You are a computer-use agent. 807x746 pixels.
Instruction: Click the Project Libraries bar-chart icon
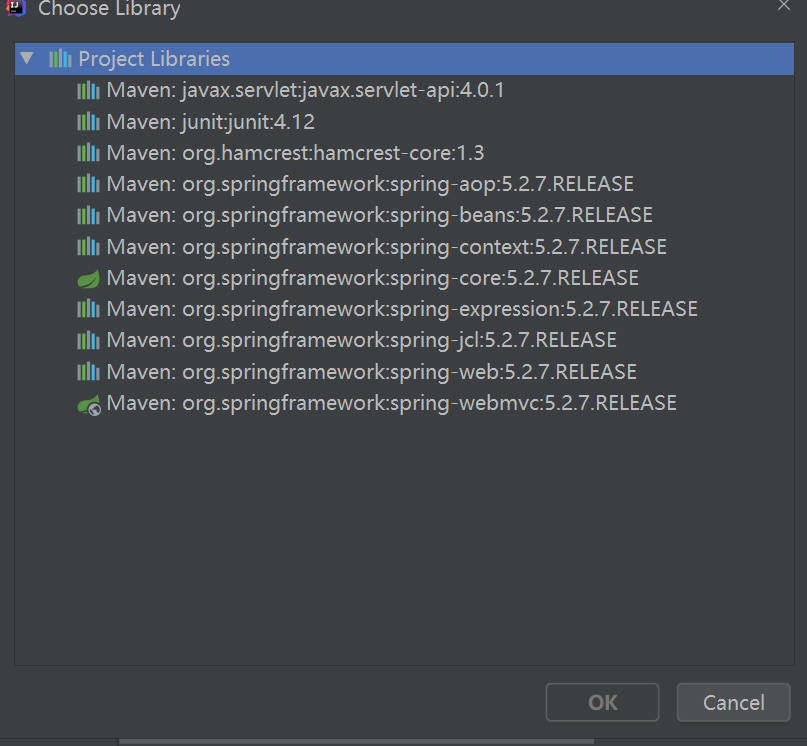point(60,58)
